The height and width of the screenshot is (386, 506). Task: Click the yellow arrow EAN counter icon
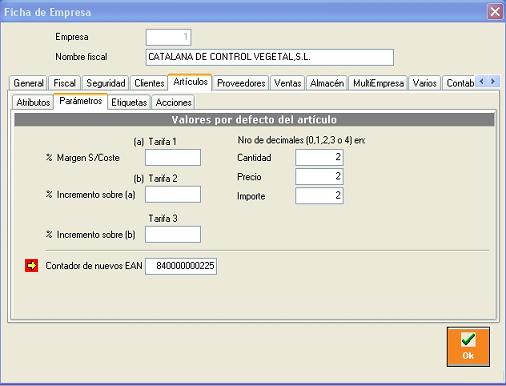[x=31, y=266]
